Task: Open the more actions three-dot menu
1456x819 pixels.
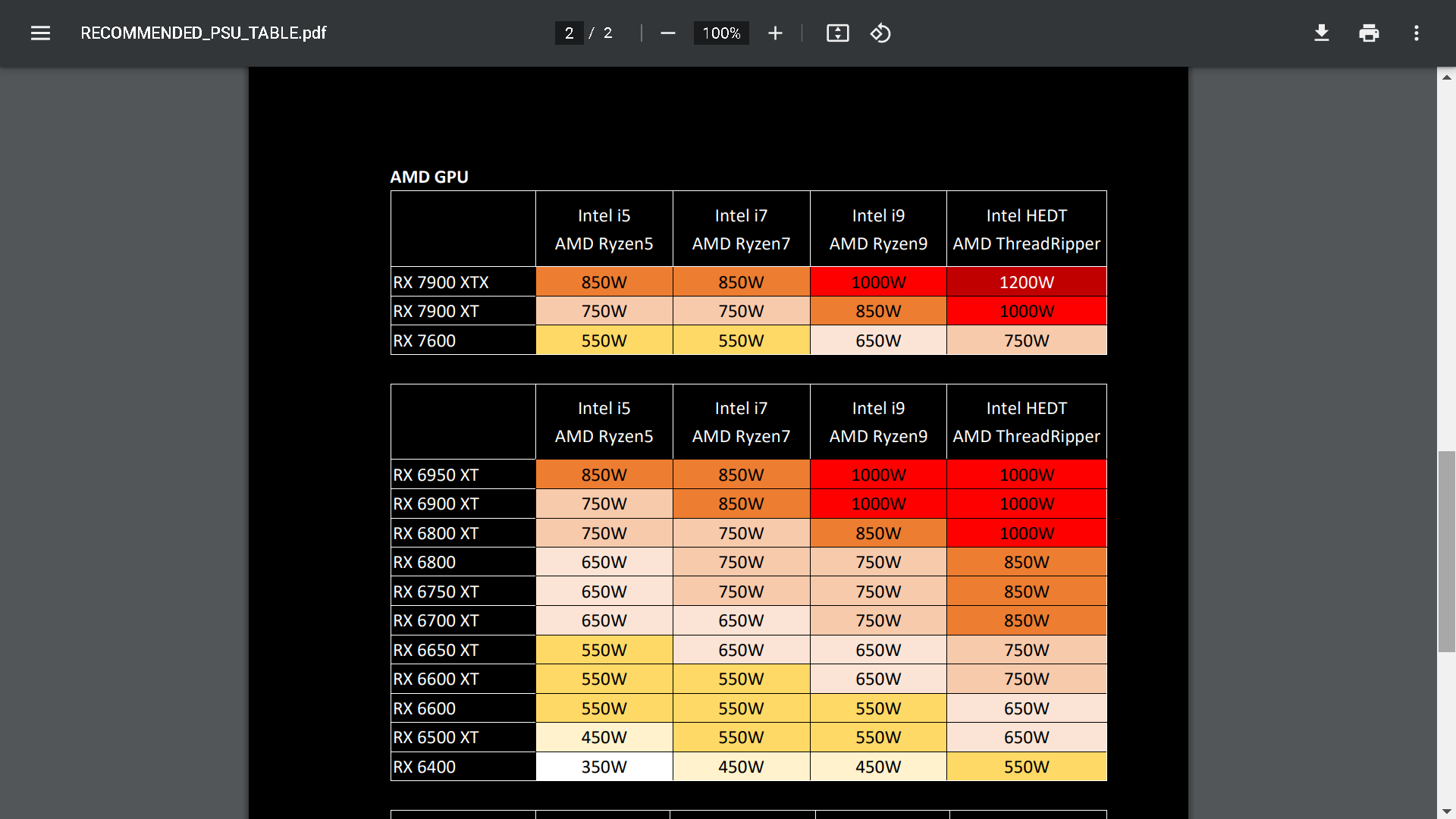Action: 1416,33
